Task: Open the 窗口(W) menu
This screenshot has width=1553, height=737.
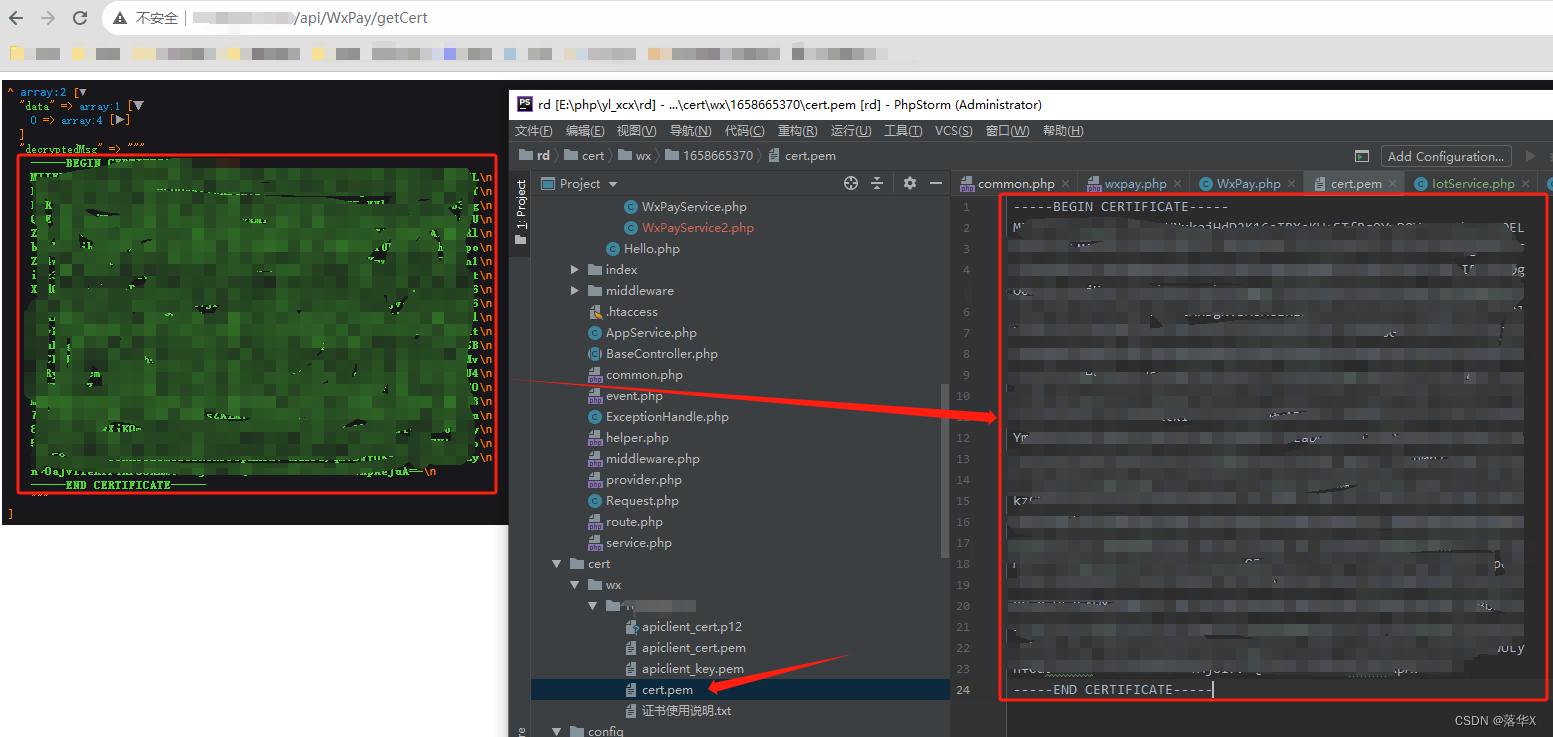Action: [1007, 131]
